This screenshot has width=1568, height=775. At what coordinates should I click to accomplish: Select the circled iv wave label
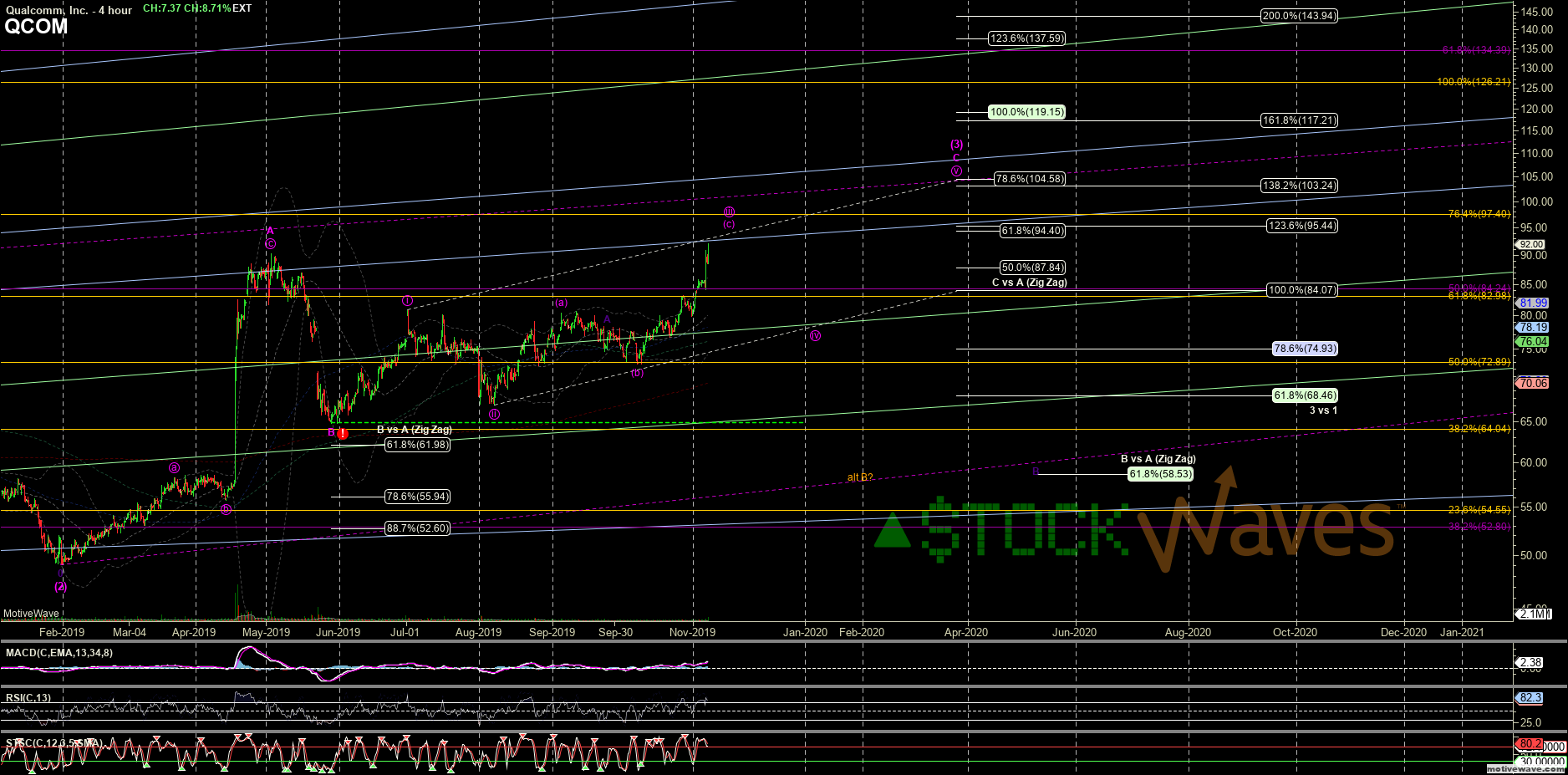[816, 335]
